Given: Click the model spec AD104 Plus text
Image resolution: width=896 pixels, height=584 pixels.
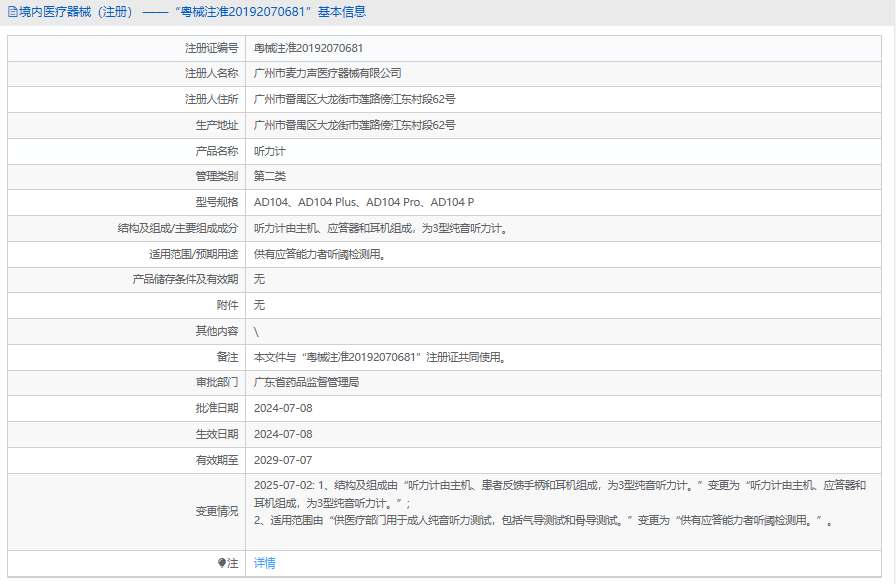Looking at the screenshot, I should click(327, 202).
